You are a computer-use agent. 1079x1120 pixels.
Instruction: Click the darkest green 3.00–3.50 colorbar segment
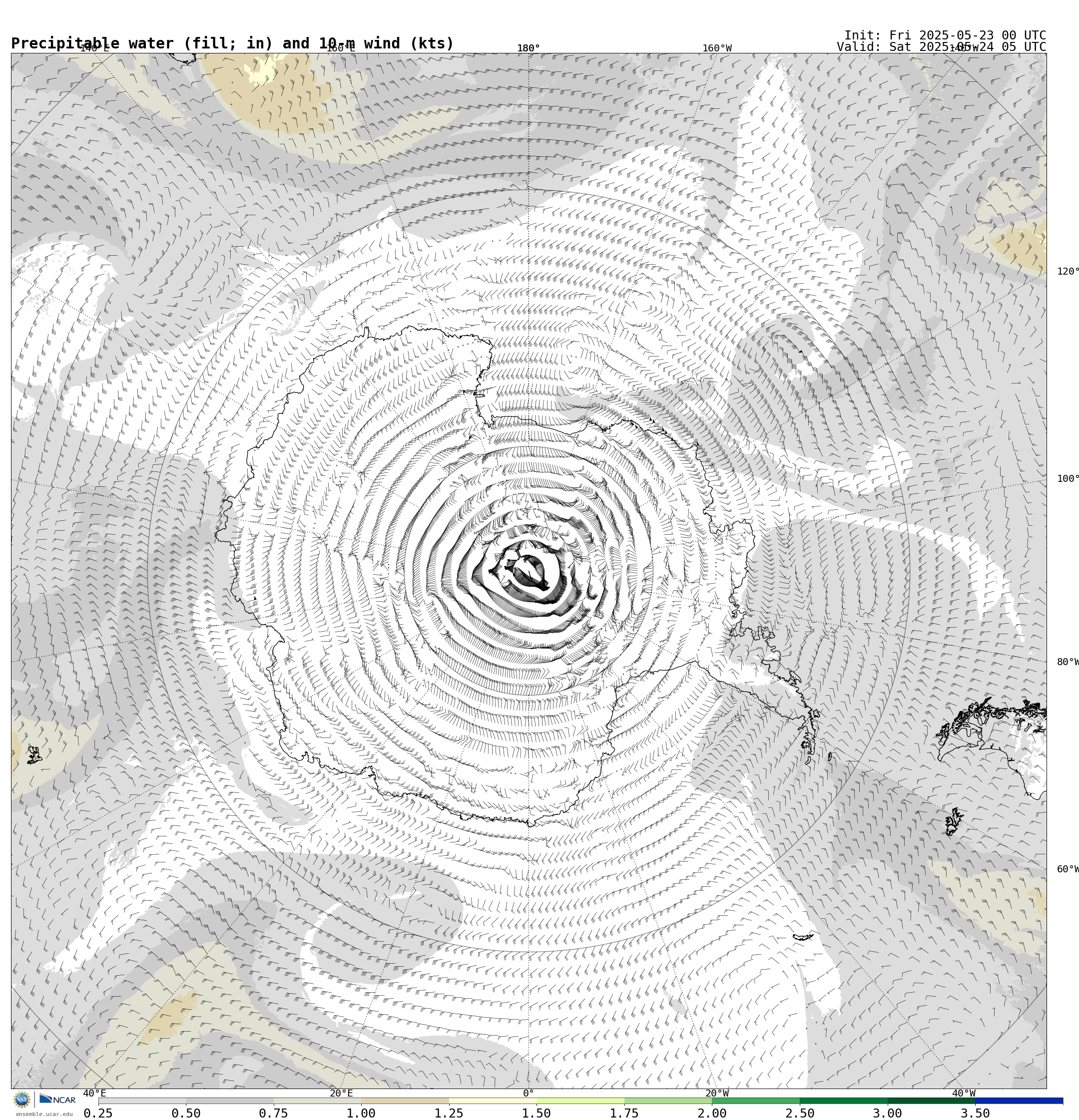932,1101
